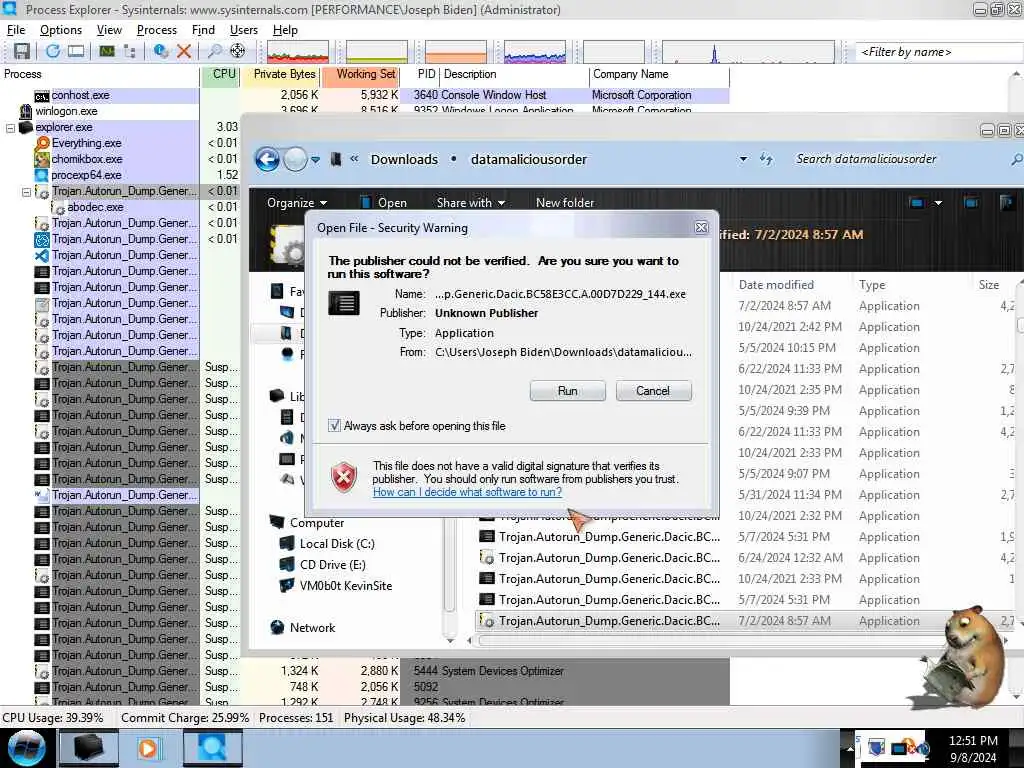Click the Save icon in Process Explorer toolbar
The height and width of the screenshot is (768, 1024).
click(22, 51)
